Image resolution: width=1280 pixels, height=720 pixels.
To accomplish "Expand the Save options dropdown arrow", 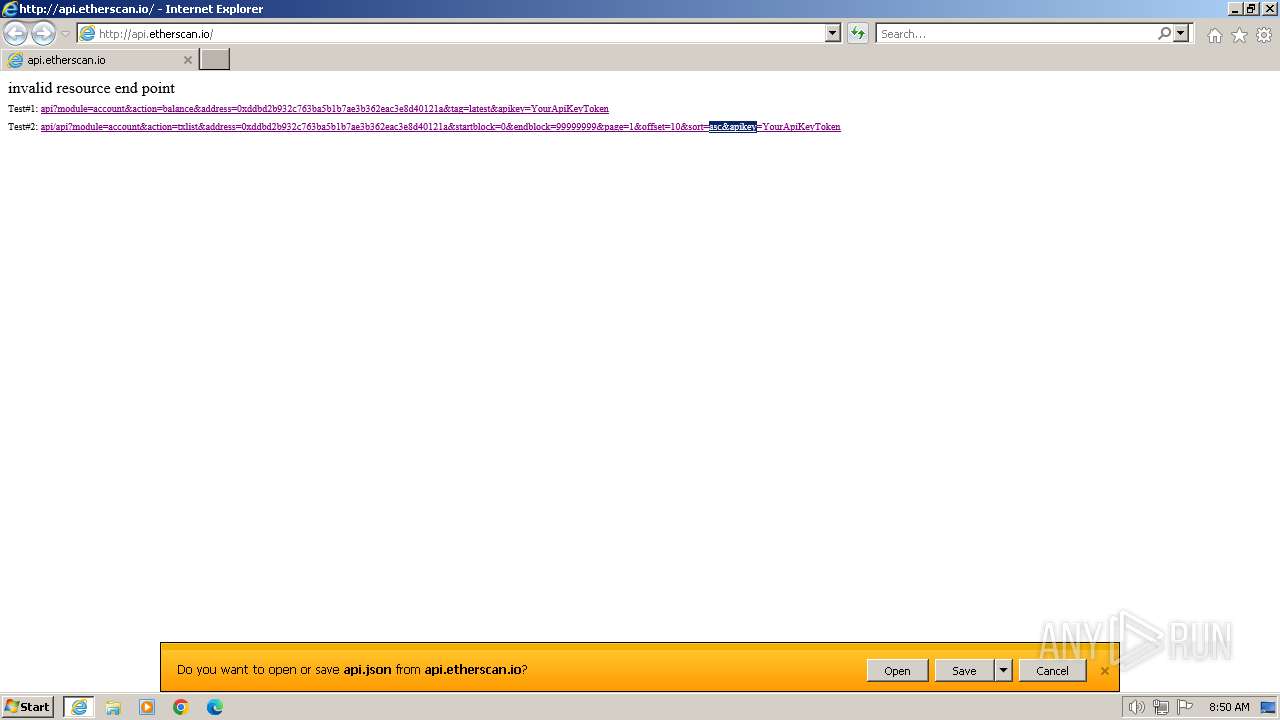I will (1003, 671).
